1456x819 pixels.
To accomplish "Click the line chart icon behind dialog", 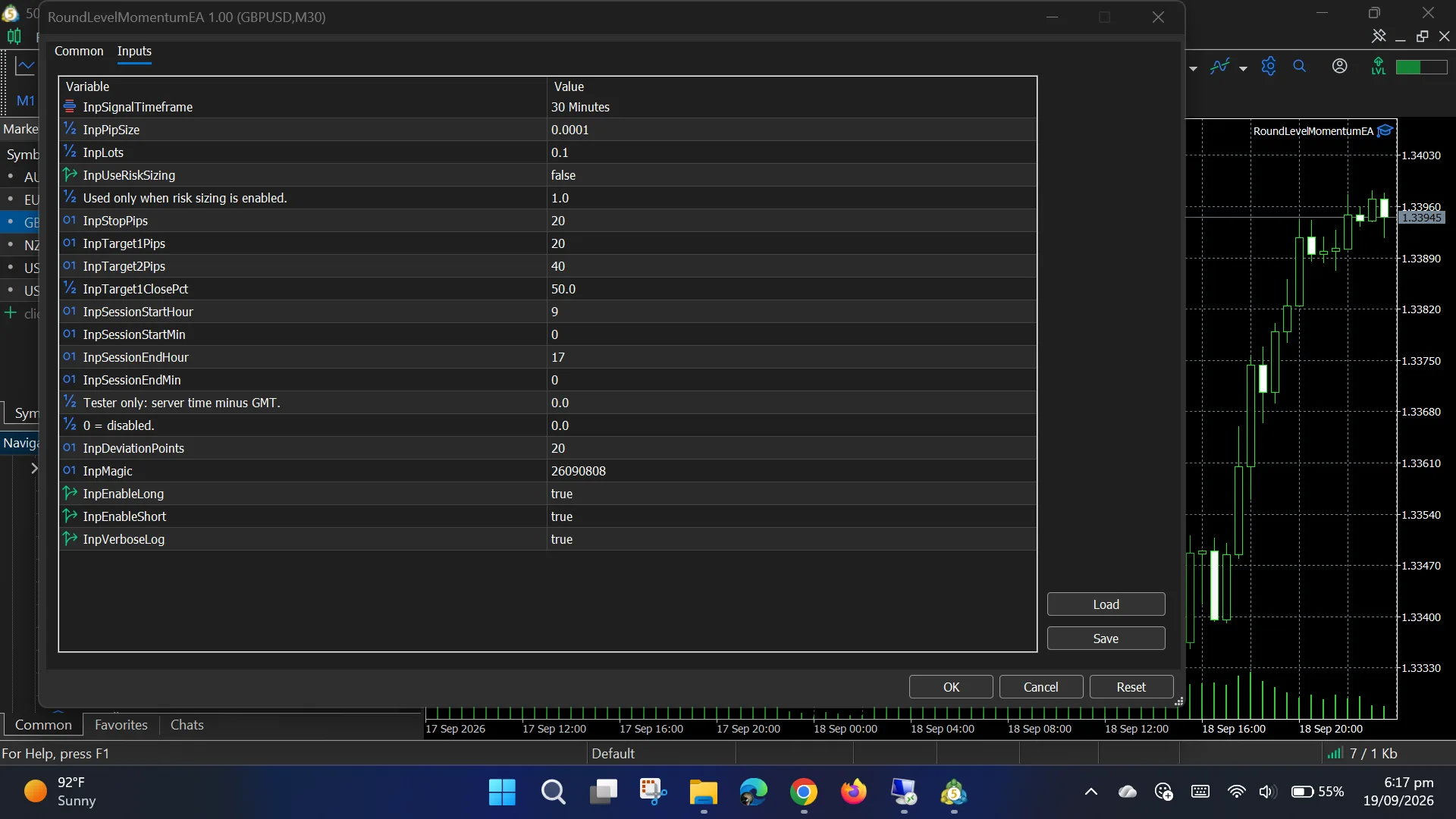I will click(26, 67).
